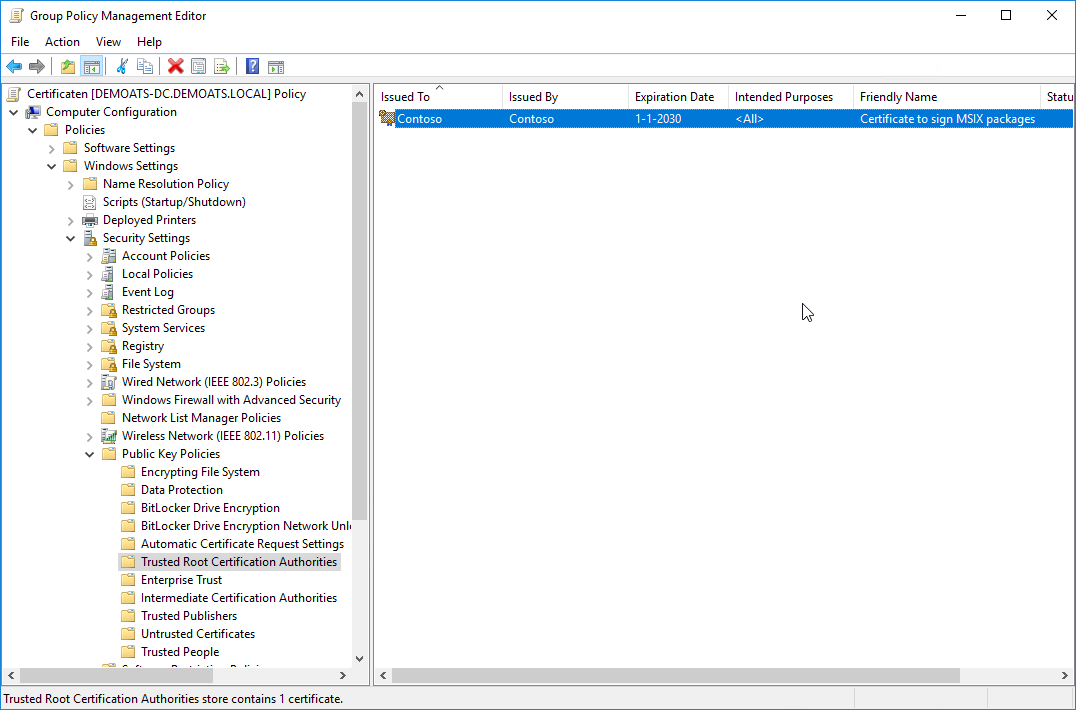Sort by Expiration Date column header
The image size is (1076, 710).
[x=674, y=97]
